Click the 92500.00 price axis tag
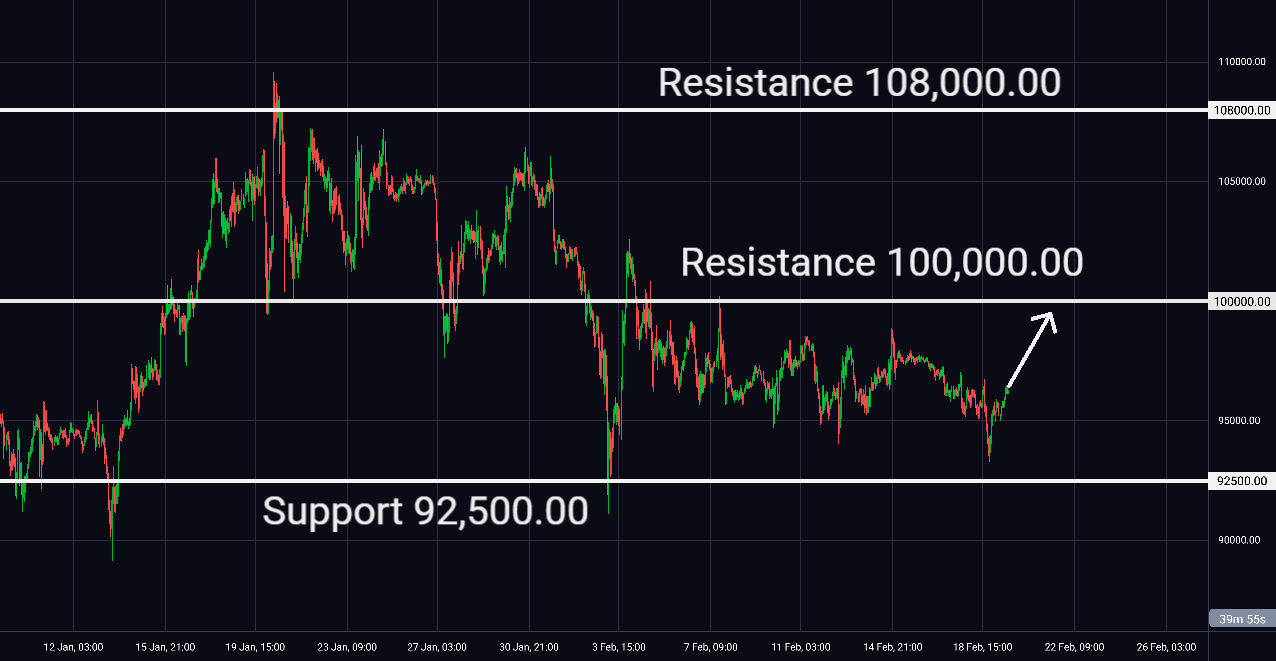 1240,481
